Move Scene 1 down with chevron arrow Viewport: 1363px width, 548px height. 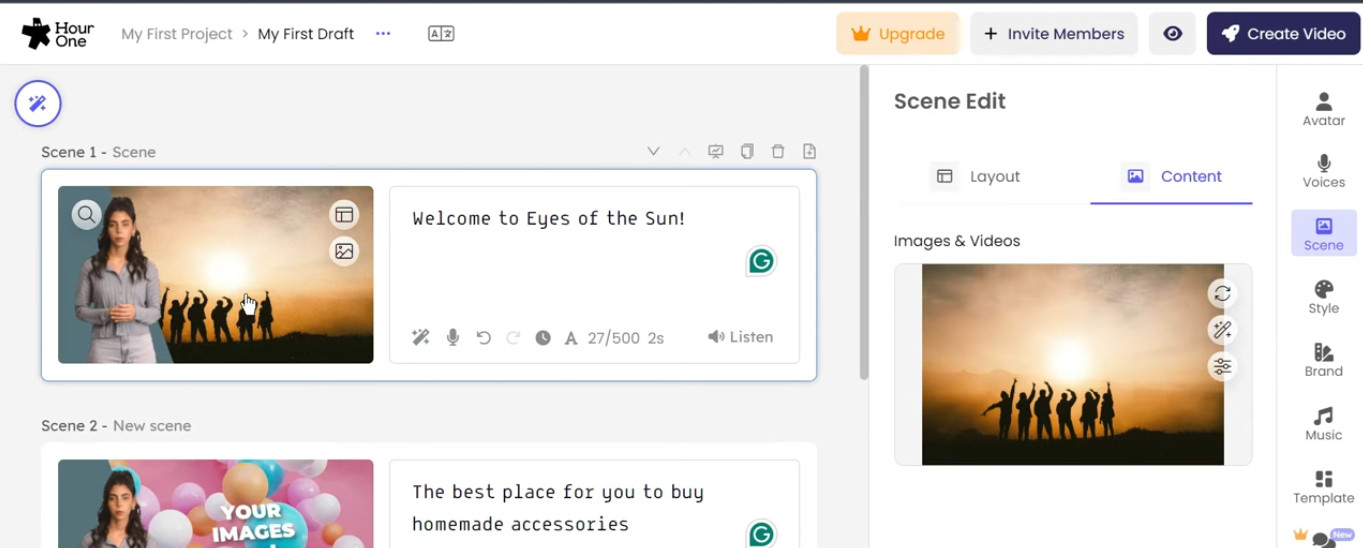point(653,152)
